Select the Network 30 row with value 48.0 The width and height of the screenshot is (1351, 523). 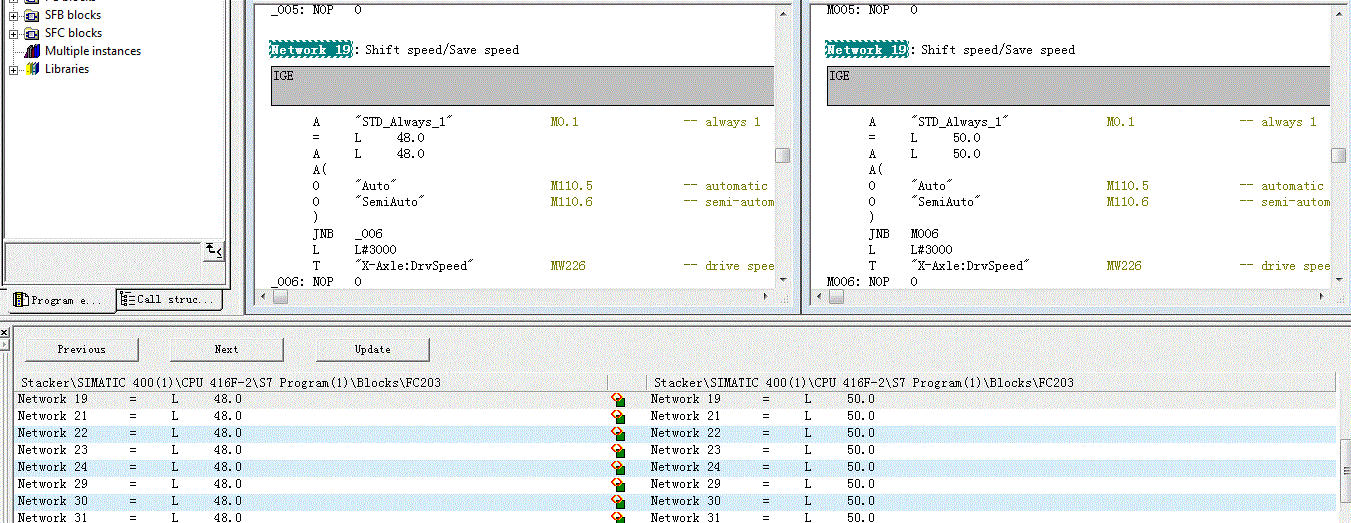tap(312, 501)
